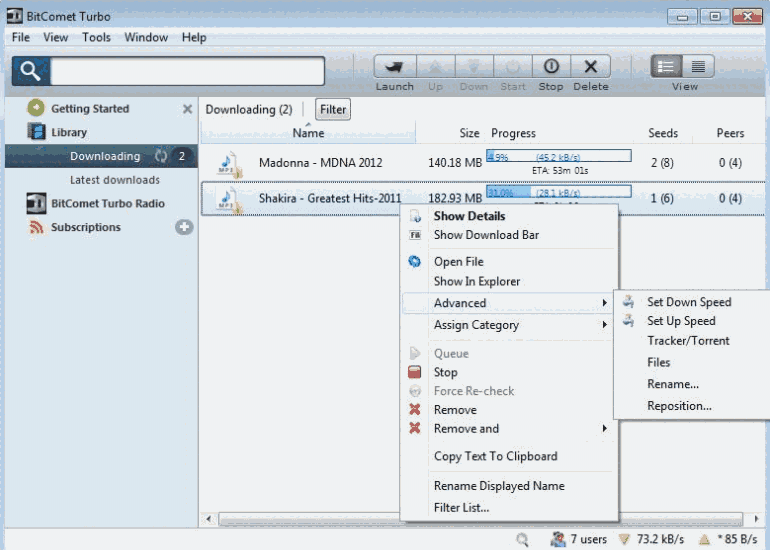Image resolution: width=770 pixels, height=550 pixels.
Task: Add a subscription with plus icon
Action: click(184, 227)
